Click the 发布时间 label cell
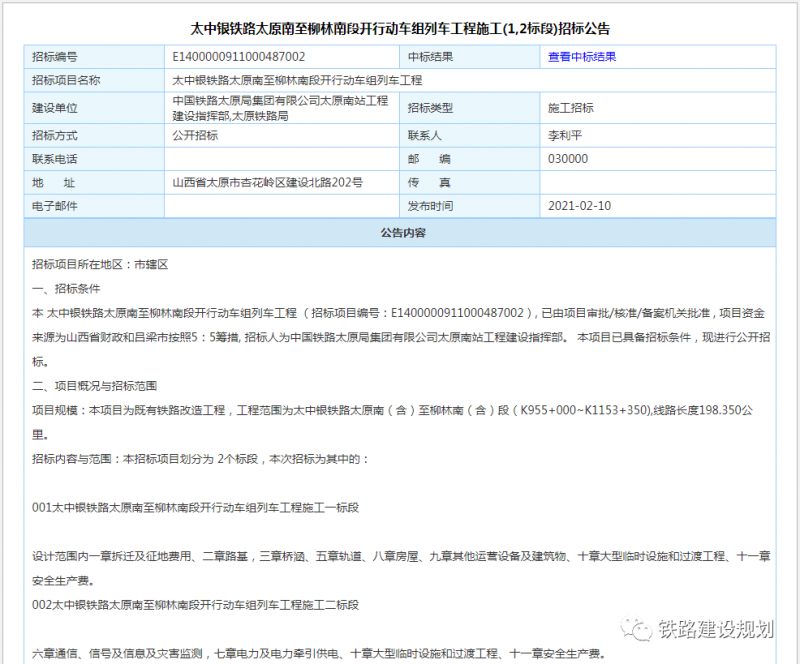This screenshot has width=800, height=664. pos(469,206)
